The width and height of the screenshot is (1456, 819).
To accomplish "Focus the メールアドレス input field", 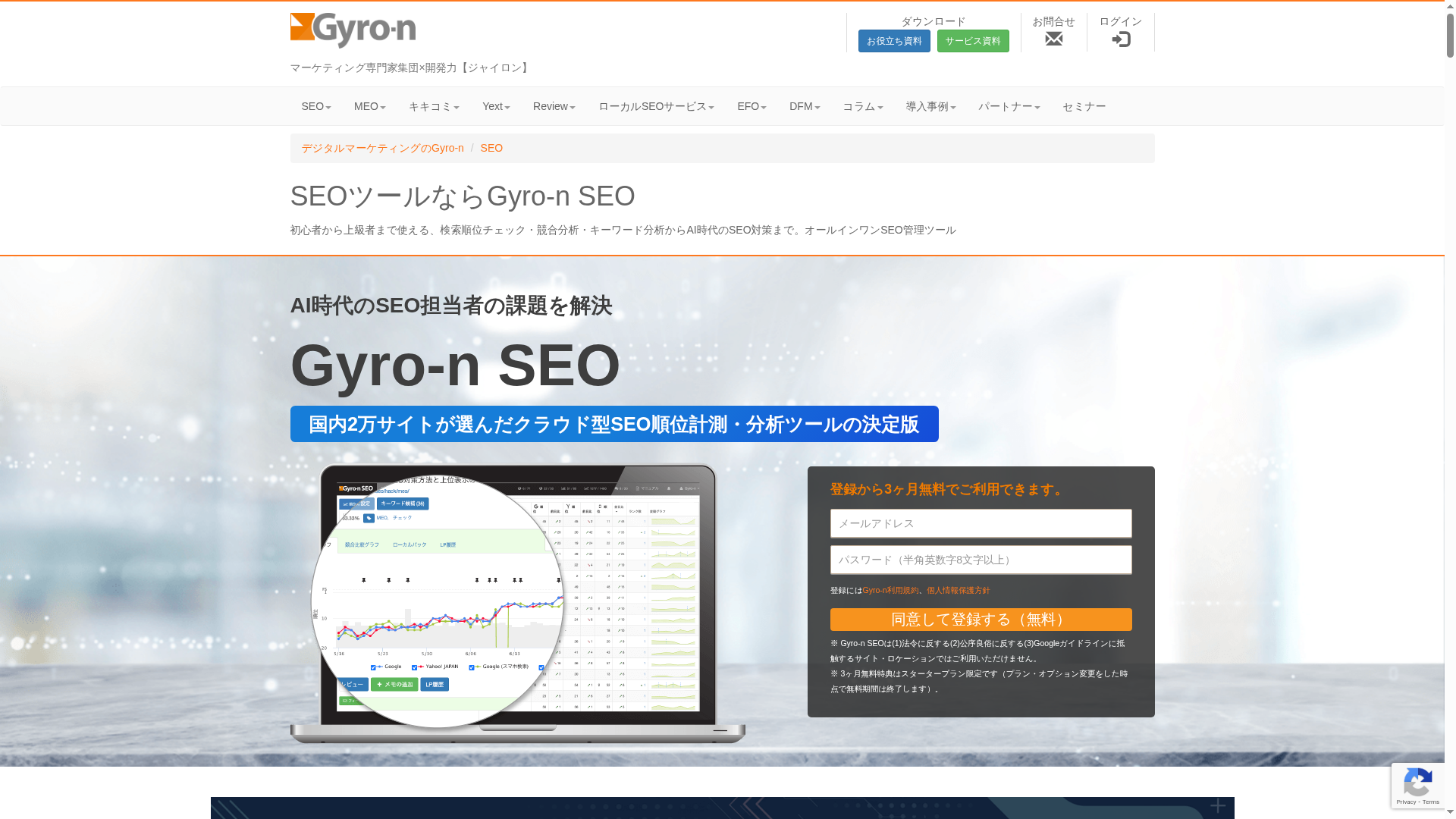I will click(981, 523).
